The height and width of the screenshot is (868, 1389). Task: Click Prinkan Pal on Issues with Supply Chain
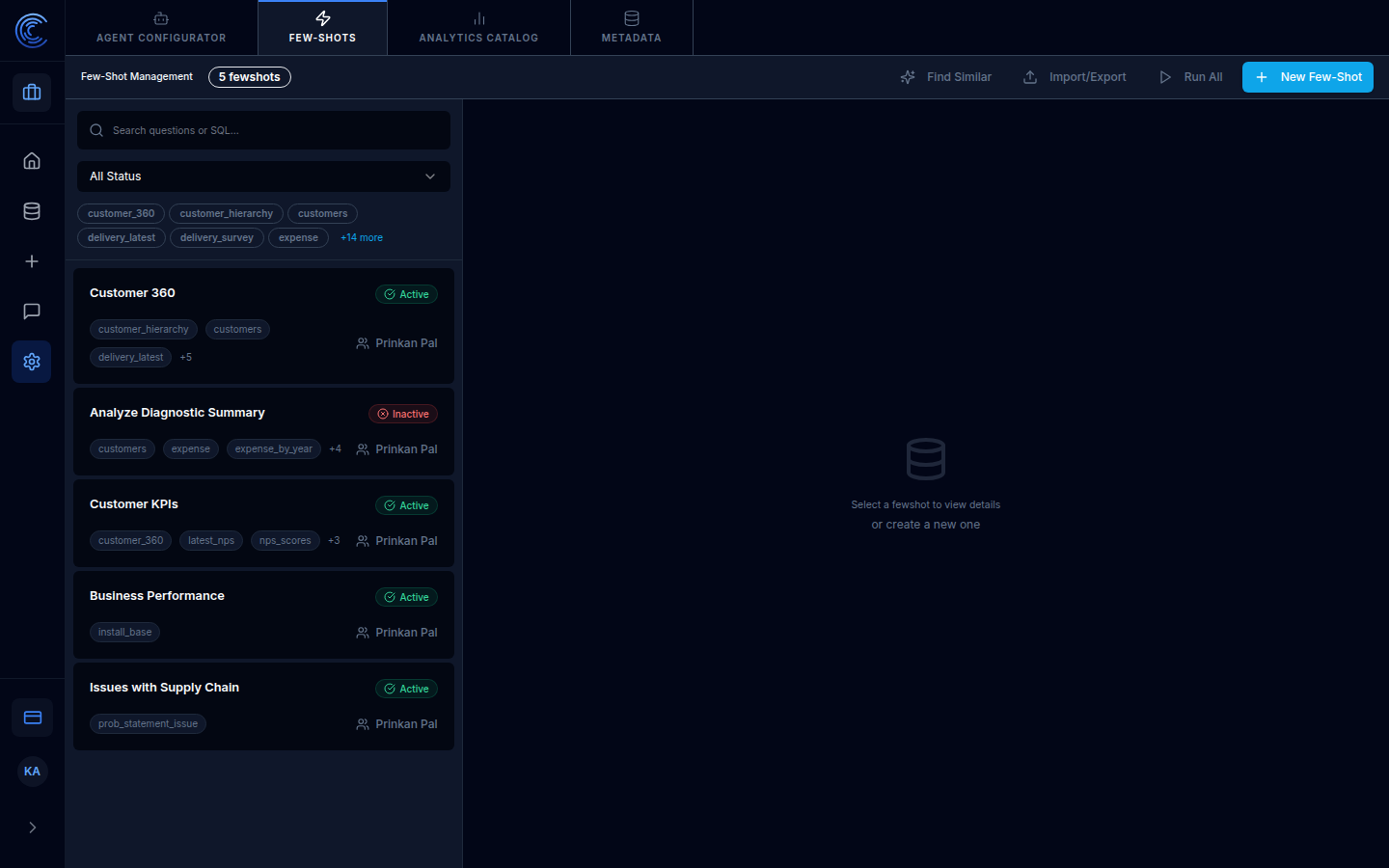[x=406, y=724]
